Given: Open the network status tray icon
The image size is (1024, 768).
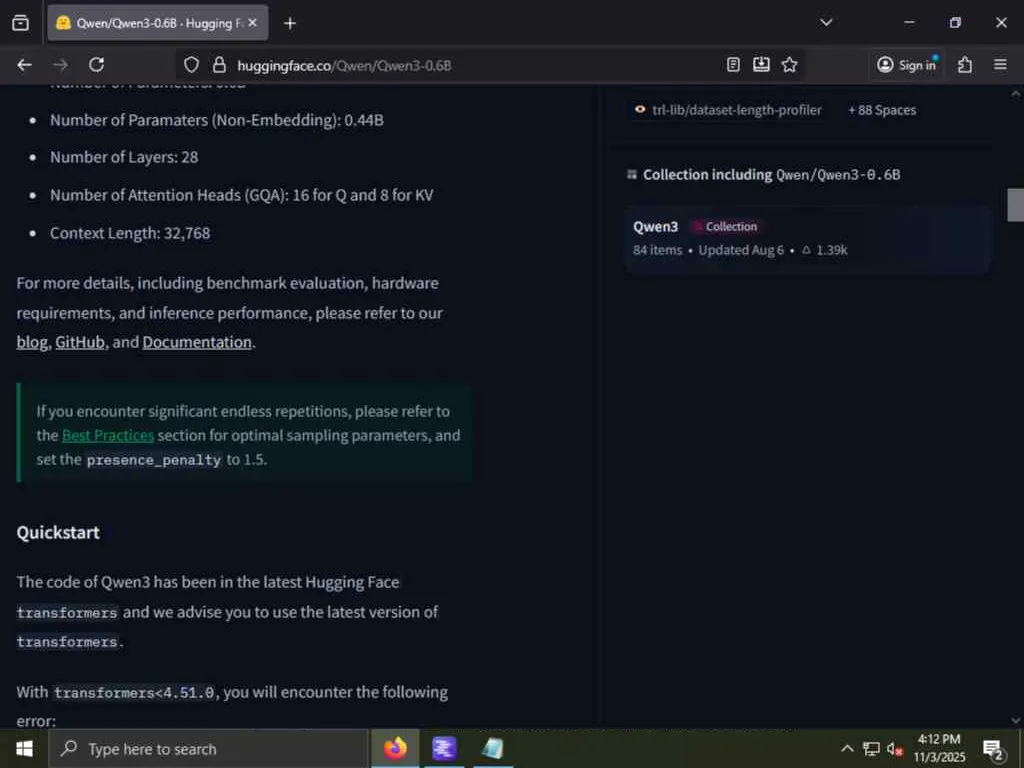Looking at the screenshot, I should [871, 748].
